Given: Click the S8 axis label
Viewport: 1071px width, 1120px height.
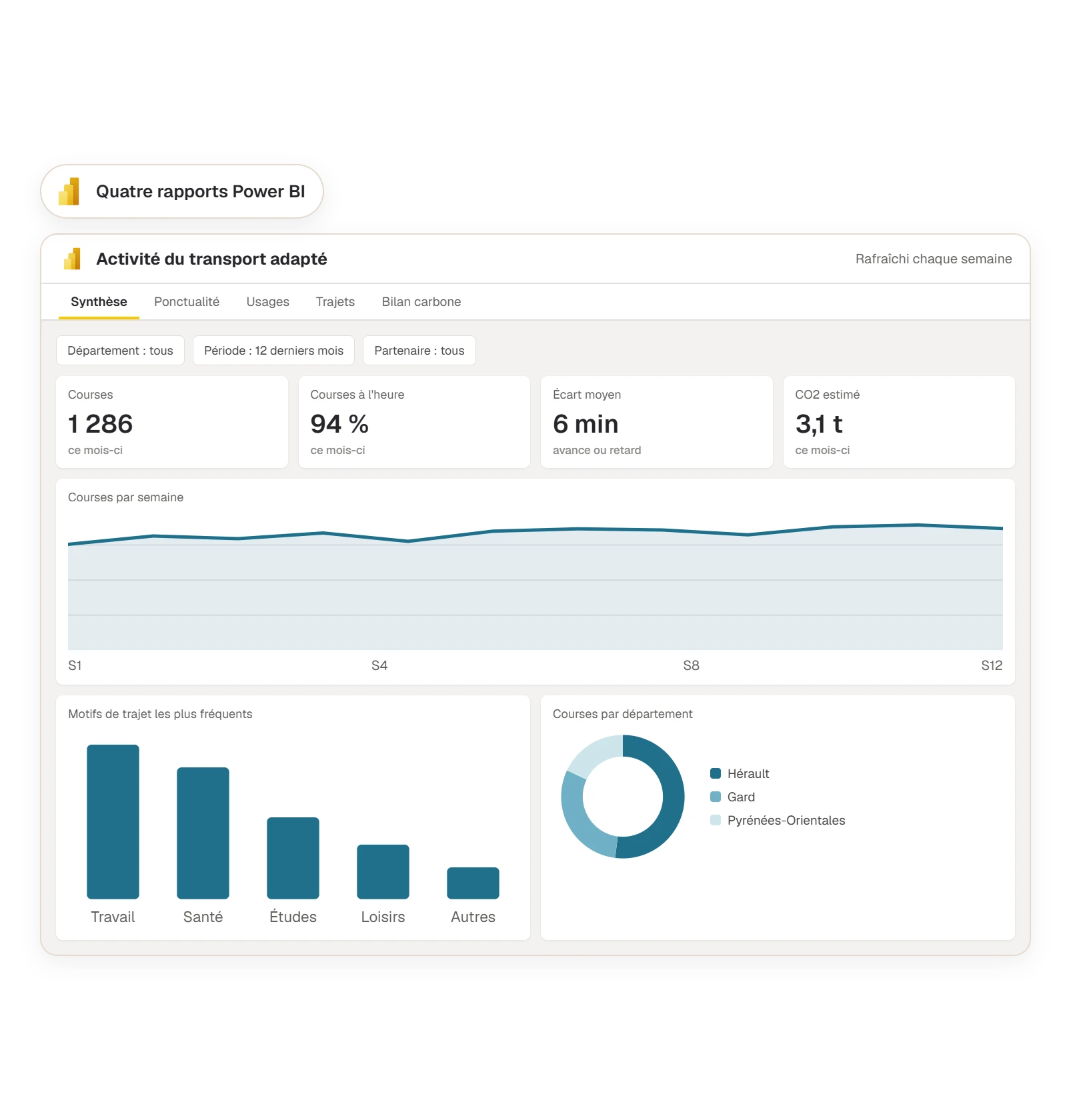Looking at the screenshot, I should click(x=692, y=665).
